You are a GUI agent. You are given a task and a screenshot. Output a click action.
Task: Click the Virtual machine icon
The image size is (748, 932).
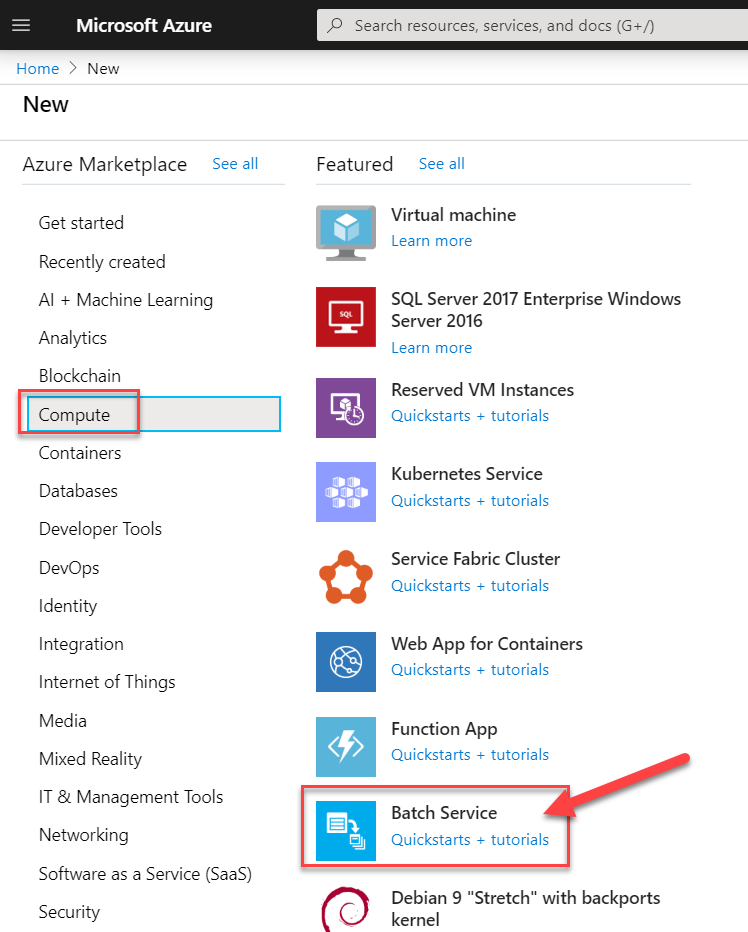[x=346, y=233]
